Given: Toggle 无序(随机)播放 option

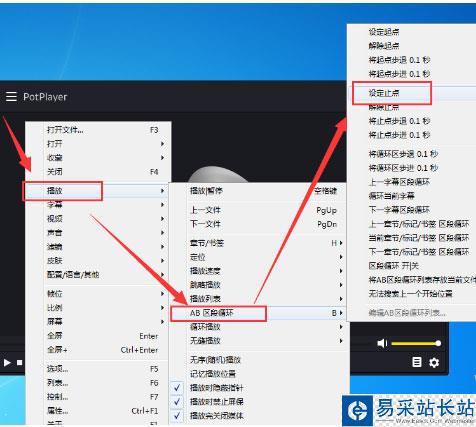Looking at the screenshot, I should click(x=258, y=360).
